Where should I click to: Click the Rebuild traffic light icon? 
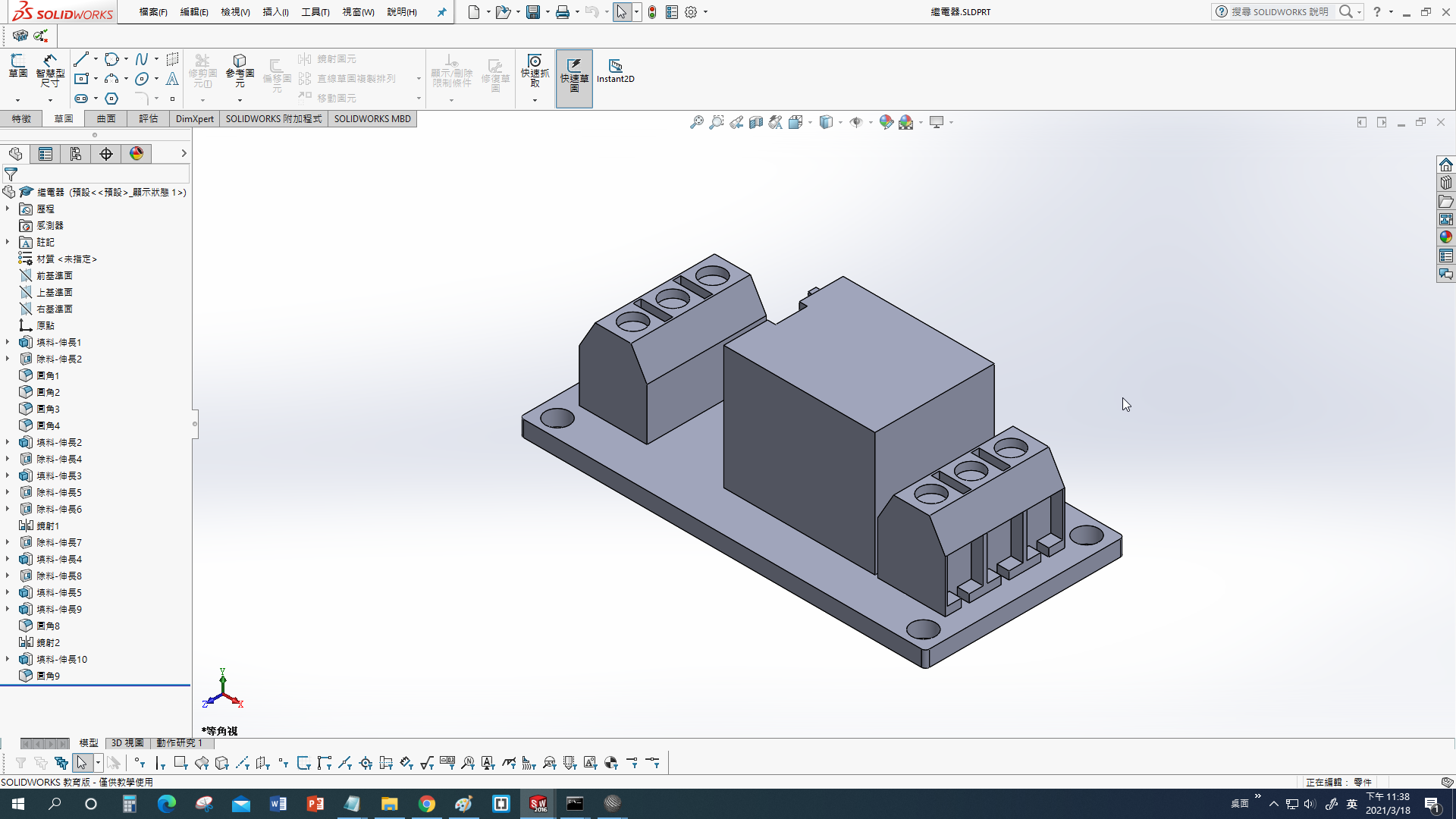point(652,12)
